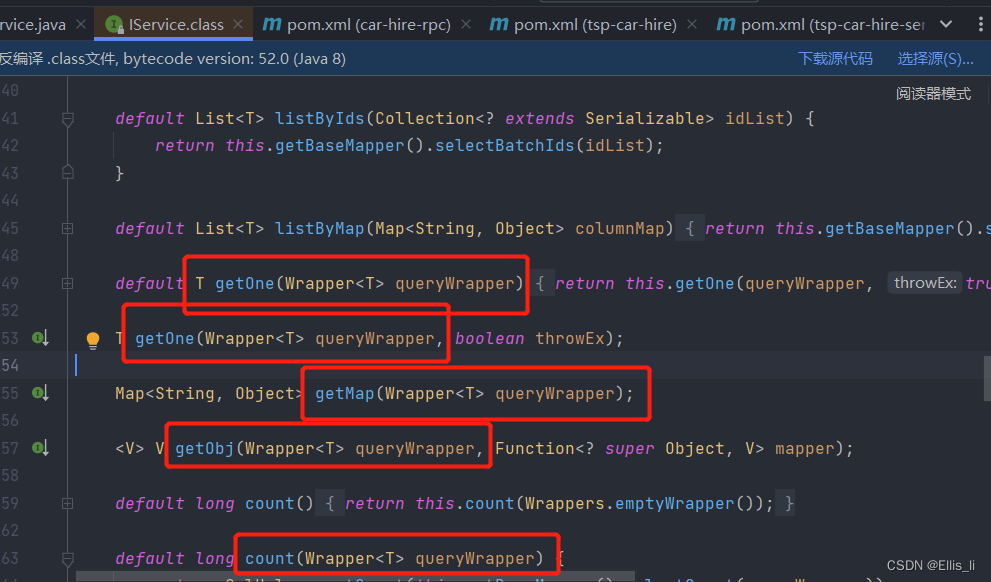Switch to the rvice.java tab
Viewport: 991px width, 582px height.
point(33,25)
